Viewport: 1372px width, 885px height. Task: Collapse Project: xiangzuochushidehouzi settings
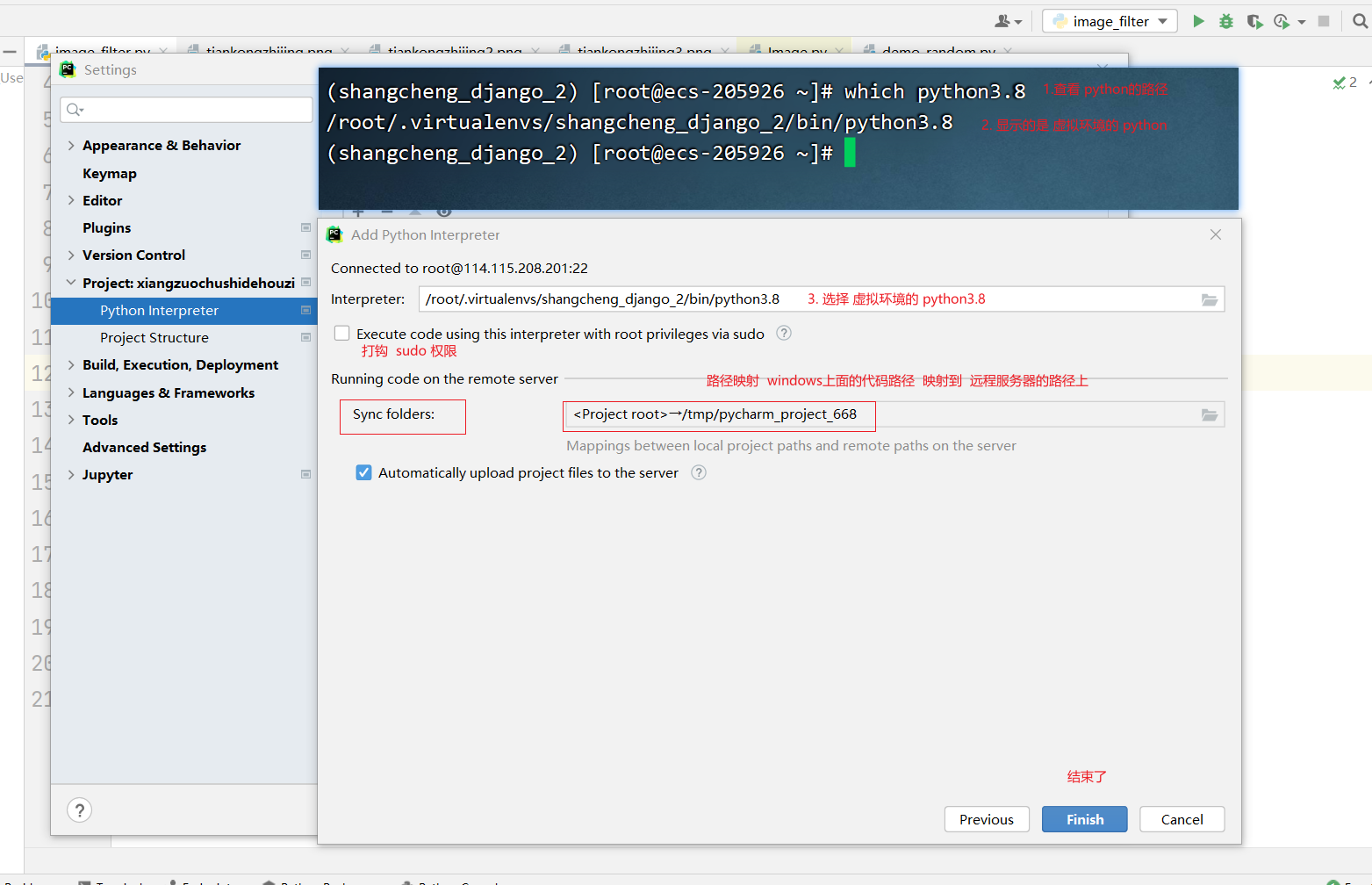point(71,283)
